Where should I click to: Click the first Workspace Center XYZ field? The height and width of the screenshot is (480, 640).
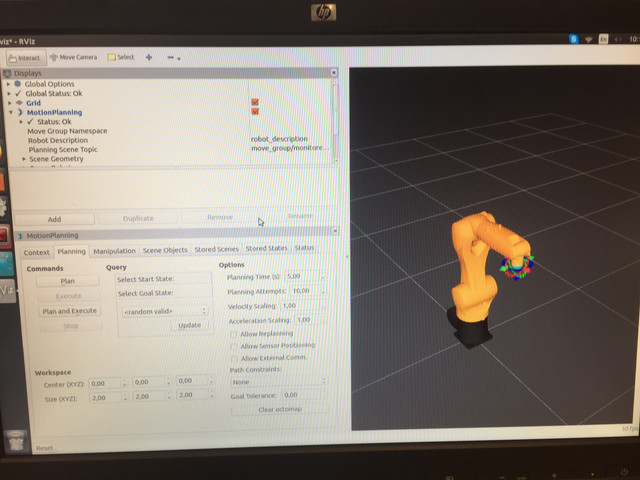108,383
